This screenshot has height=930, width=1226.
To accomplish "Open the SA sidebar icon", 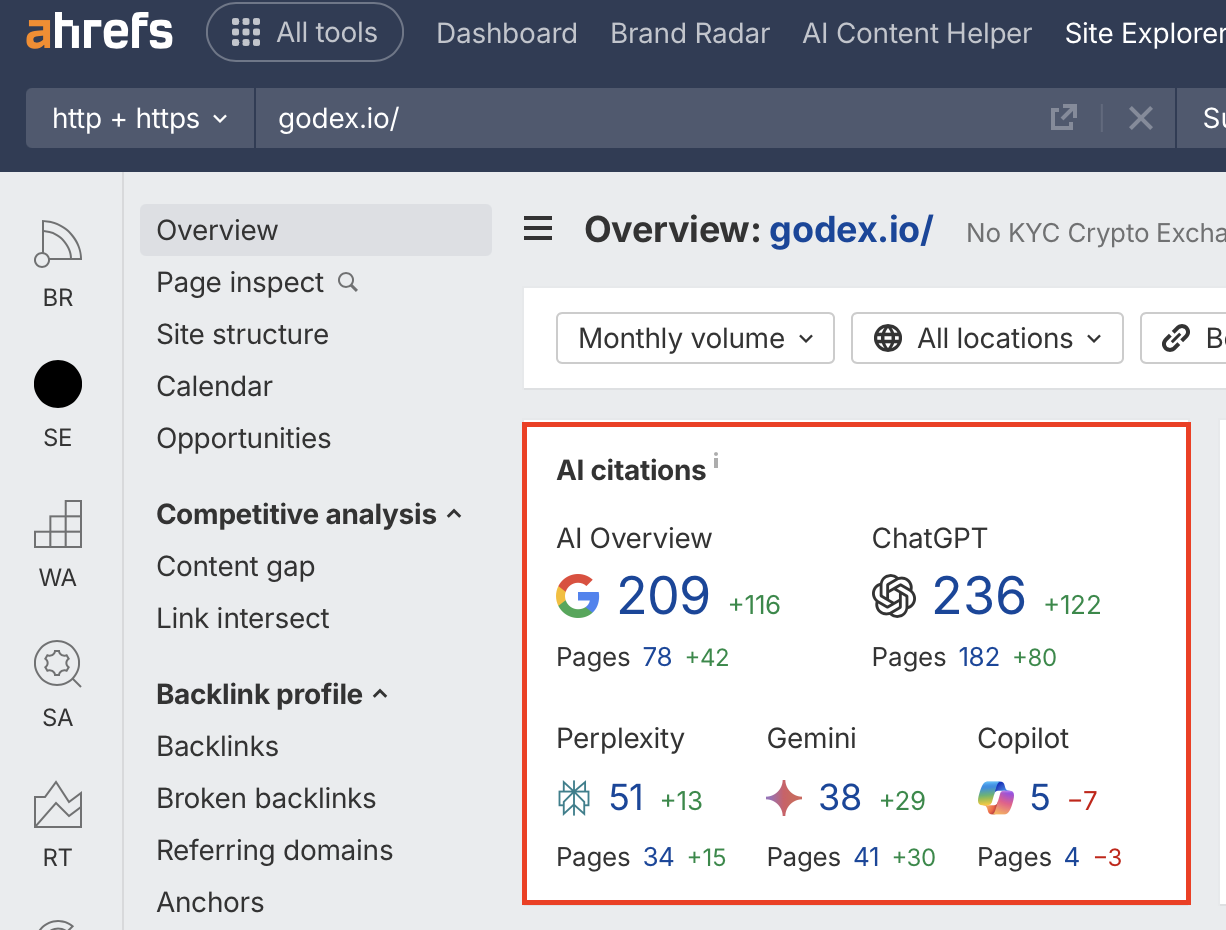I will point(58,683).
